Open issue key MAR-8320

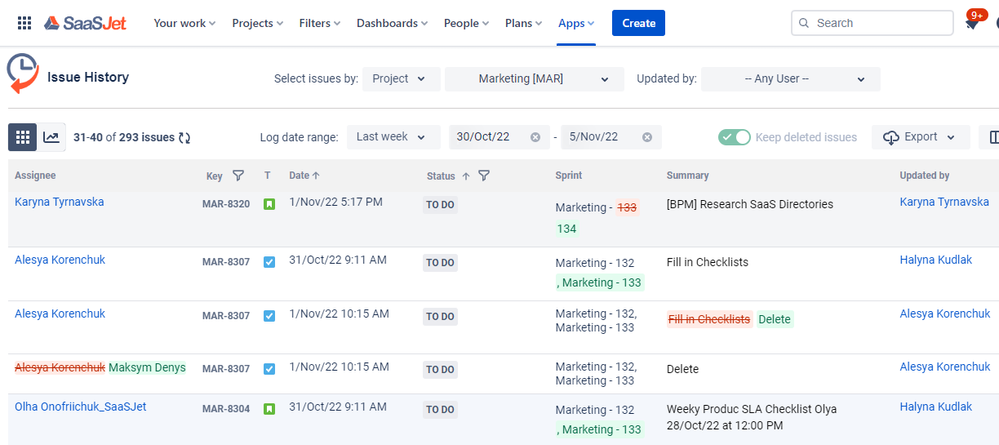[x=226, y=205]
